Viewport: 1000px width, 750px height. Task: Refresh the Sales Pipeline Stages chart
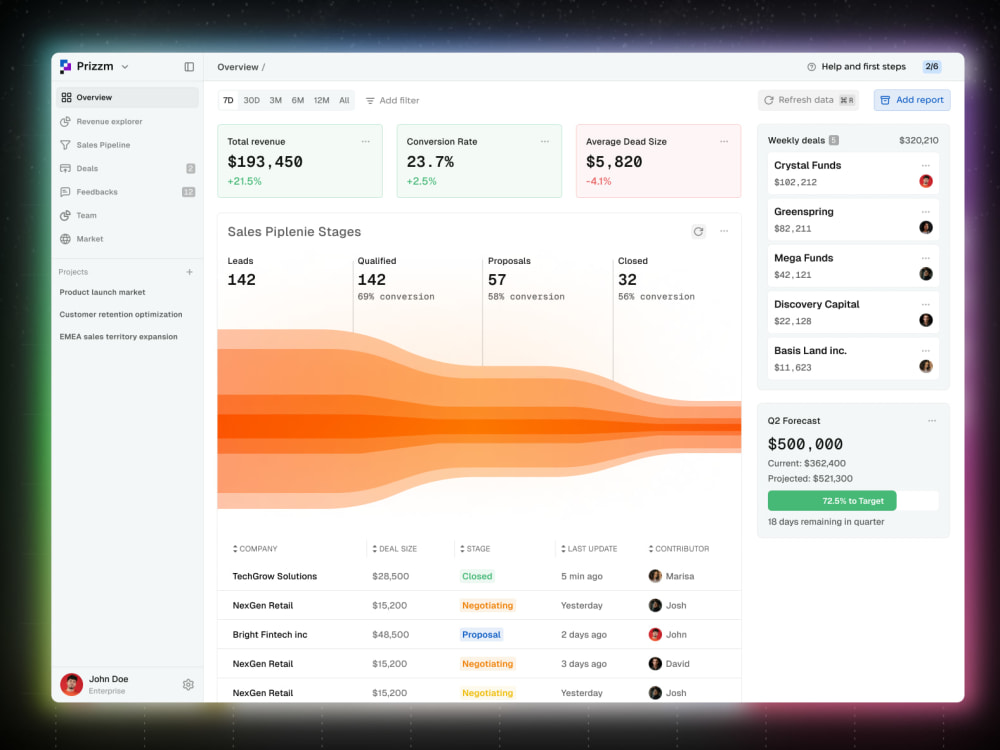click(x=698, y=232)
